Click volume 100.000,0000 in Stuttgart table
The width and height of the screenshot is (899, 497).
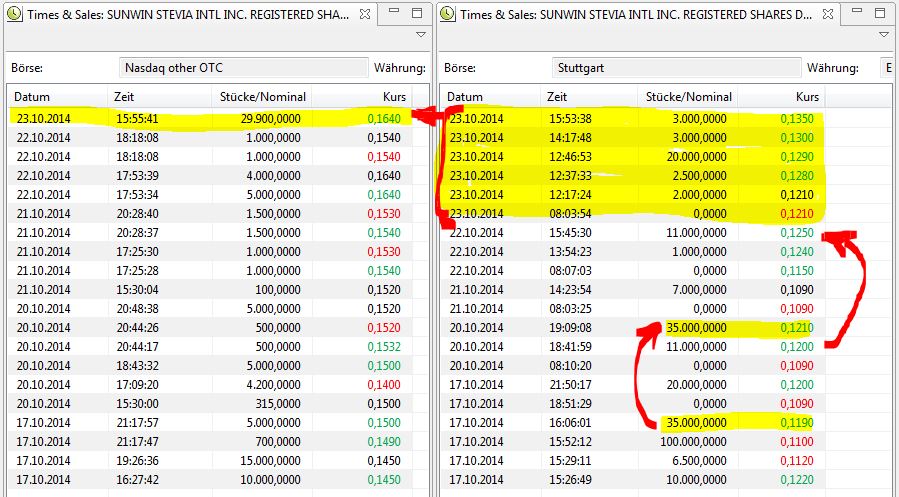693,441
